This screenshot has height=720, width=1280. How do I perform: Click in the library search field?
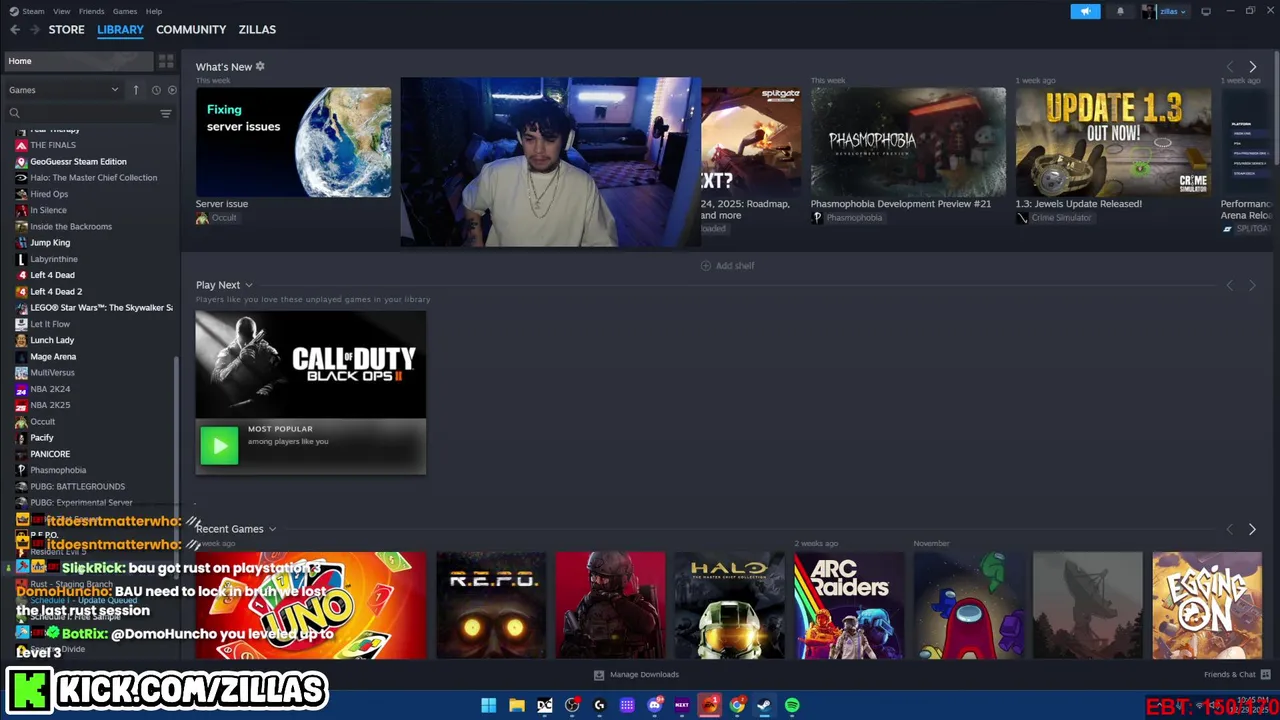88,113
